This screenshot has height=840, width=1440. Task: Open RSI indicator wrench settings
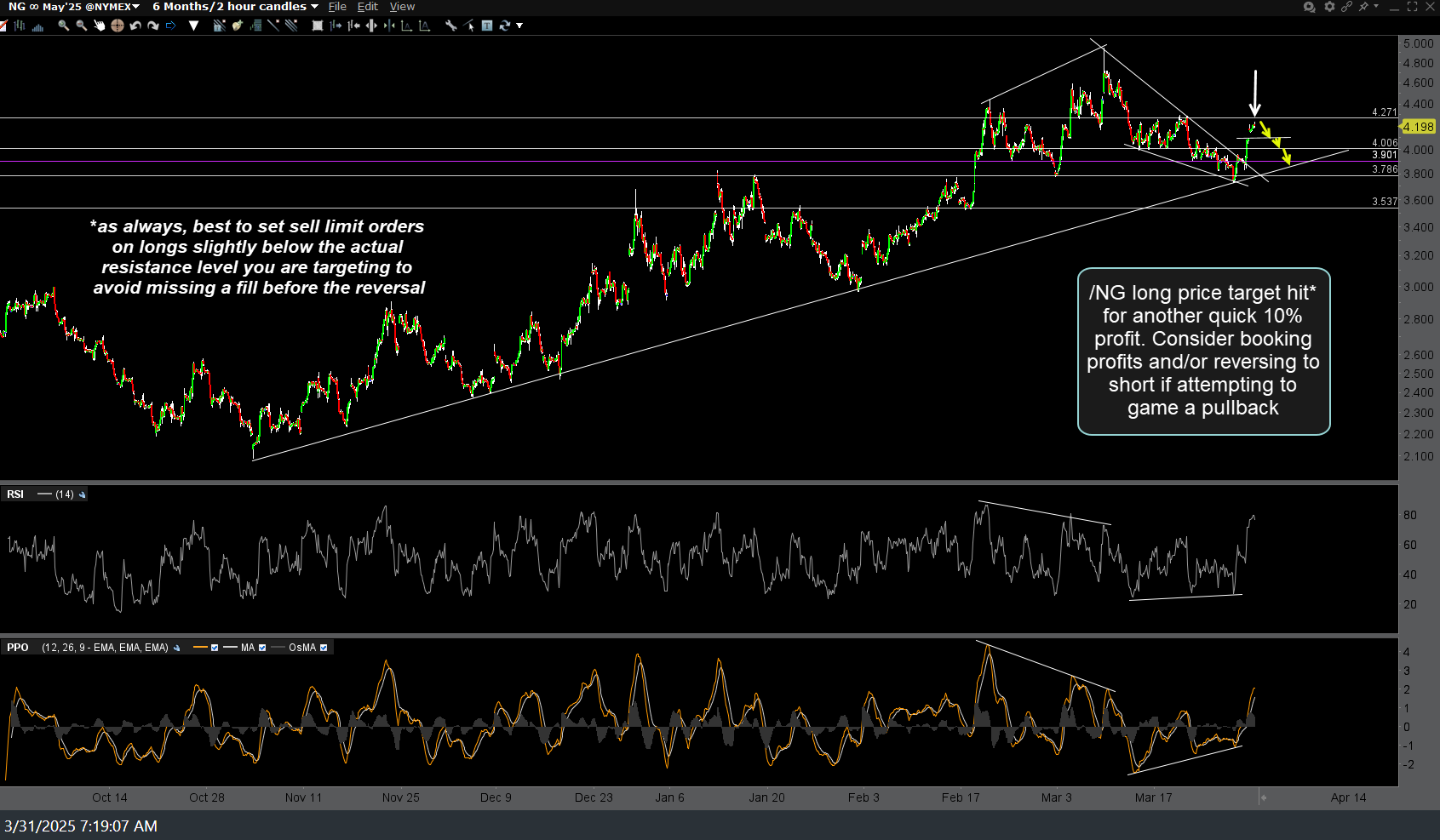click(83, 494)
